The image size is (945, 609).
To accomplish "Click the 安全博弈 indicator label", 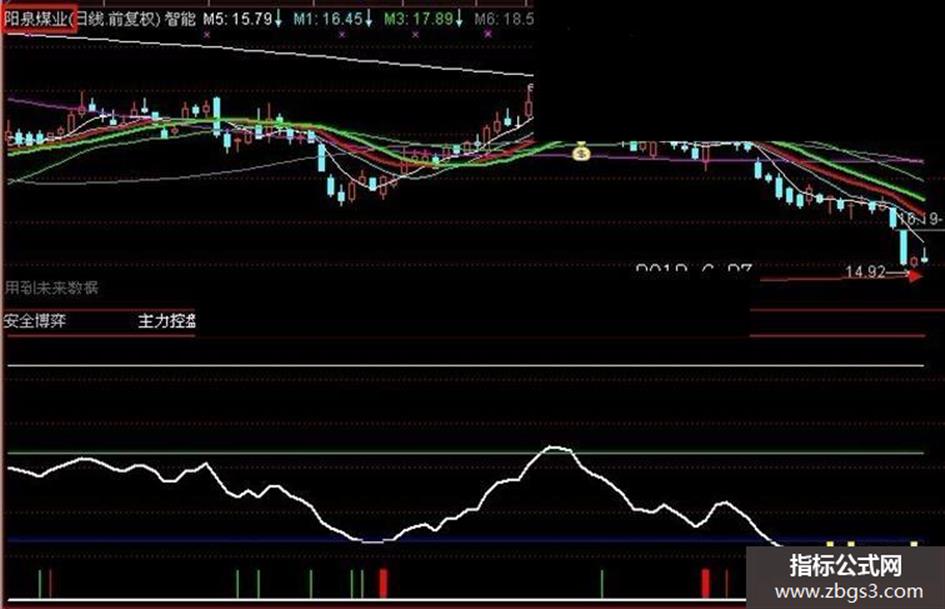I will pos(35,320).
